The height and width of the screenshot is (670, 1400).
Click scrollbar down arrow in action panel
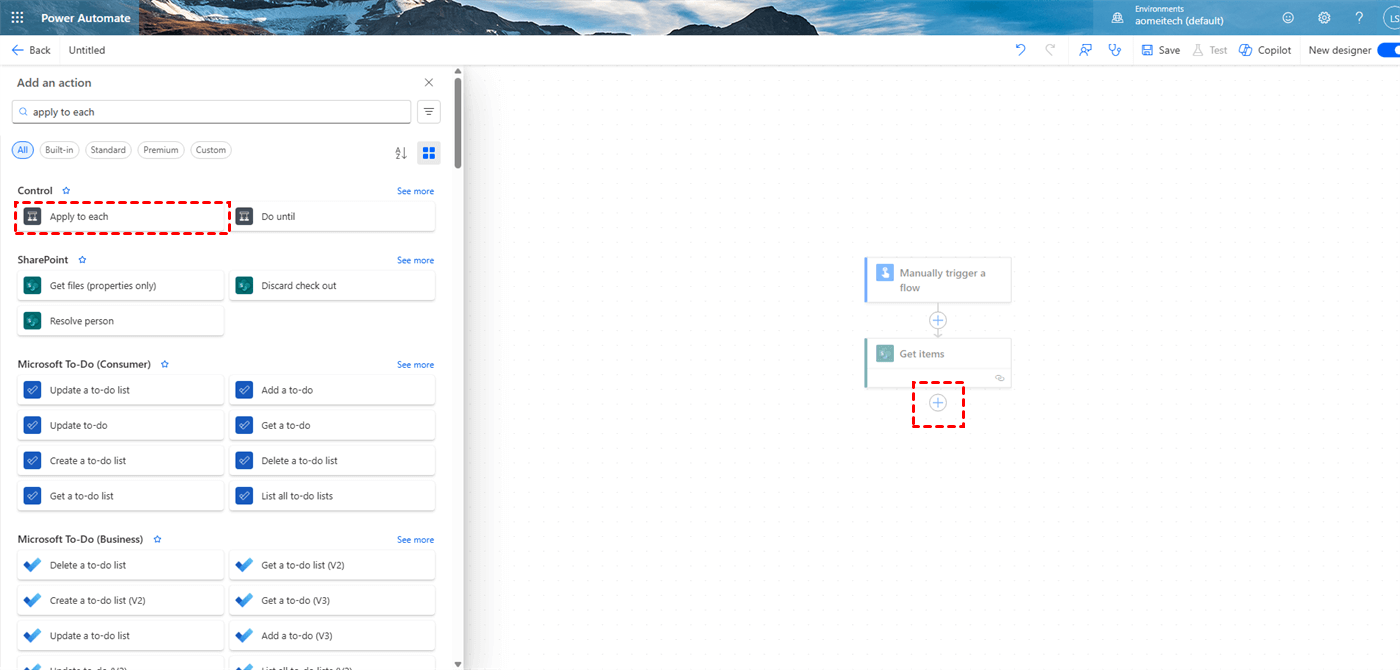pos(458,663)
